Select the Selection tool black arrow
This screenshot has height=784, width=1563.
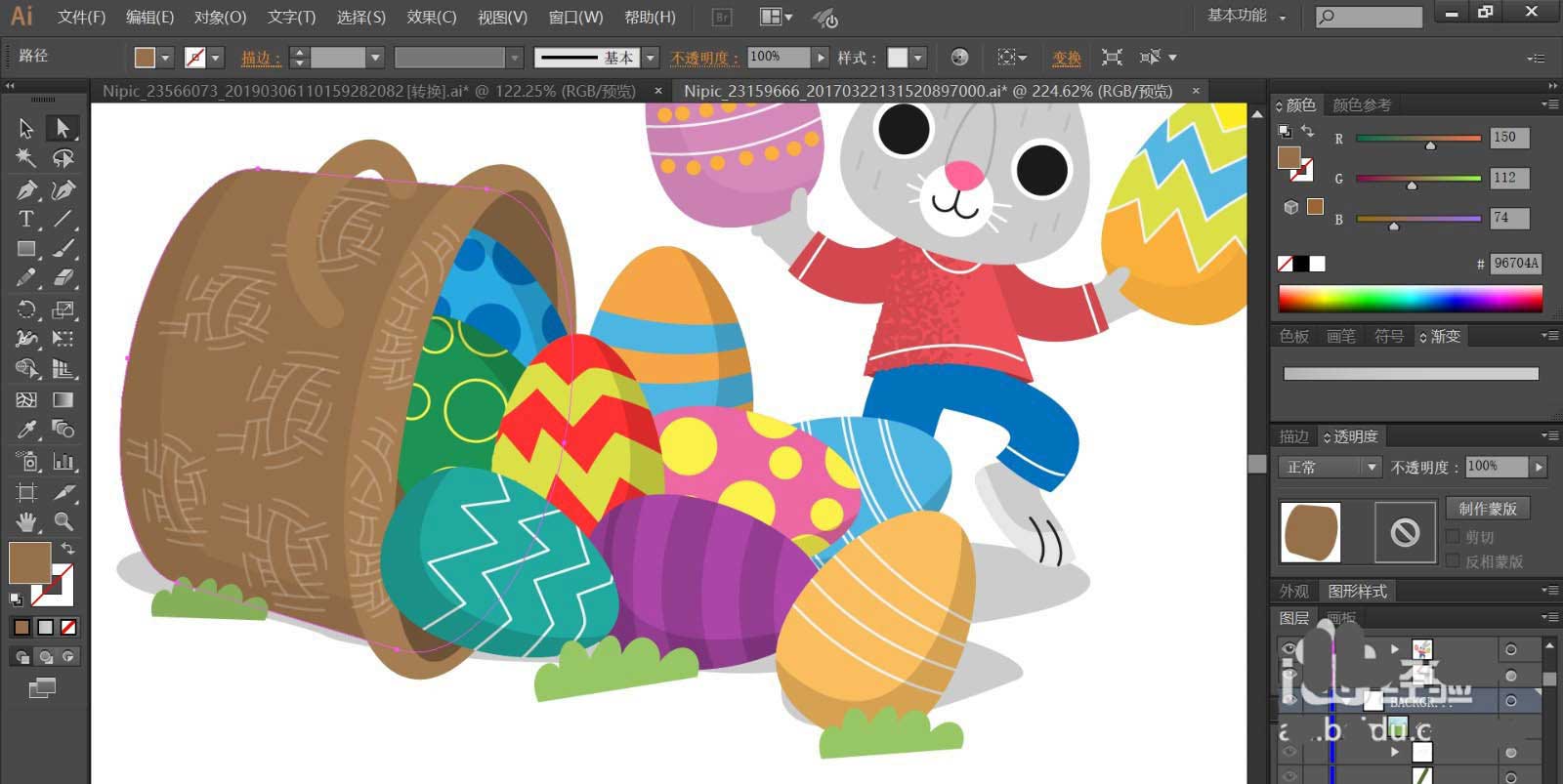(x=26, y=128)
